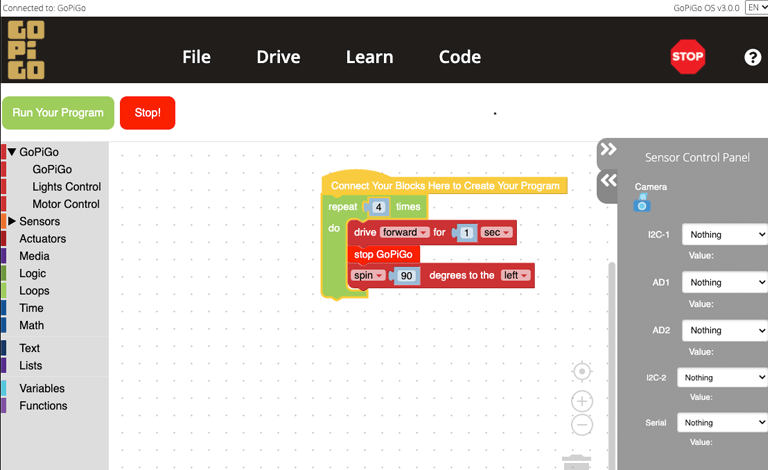Open the spin dropdown in turn block
The height and width of the screenshot is (470, 768).
point(368,276)
